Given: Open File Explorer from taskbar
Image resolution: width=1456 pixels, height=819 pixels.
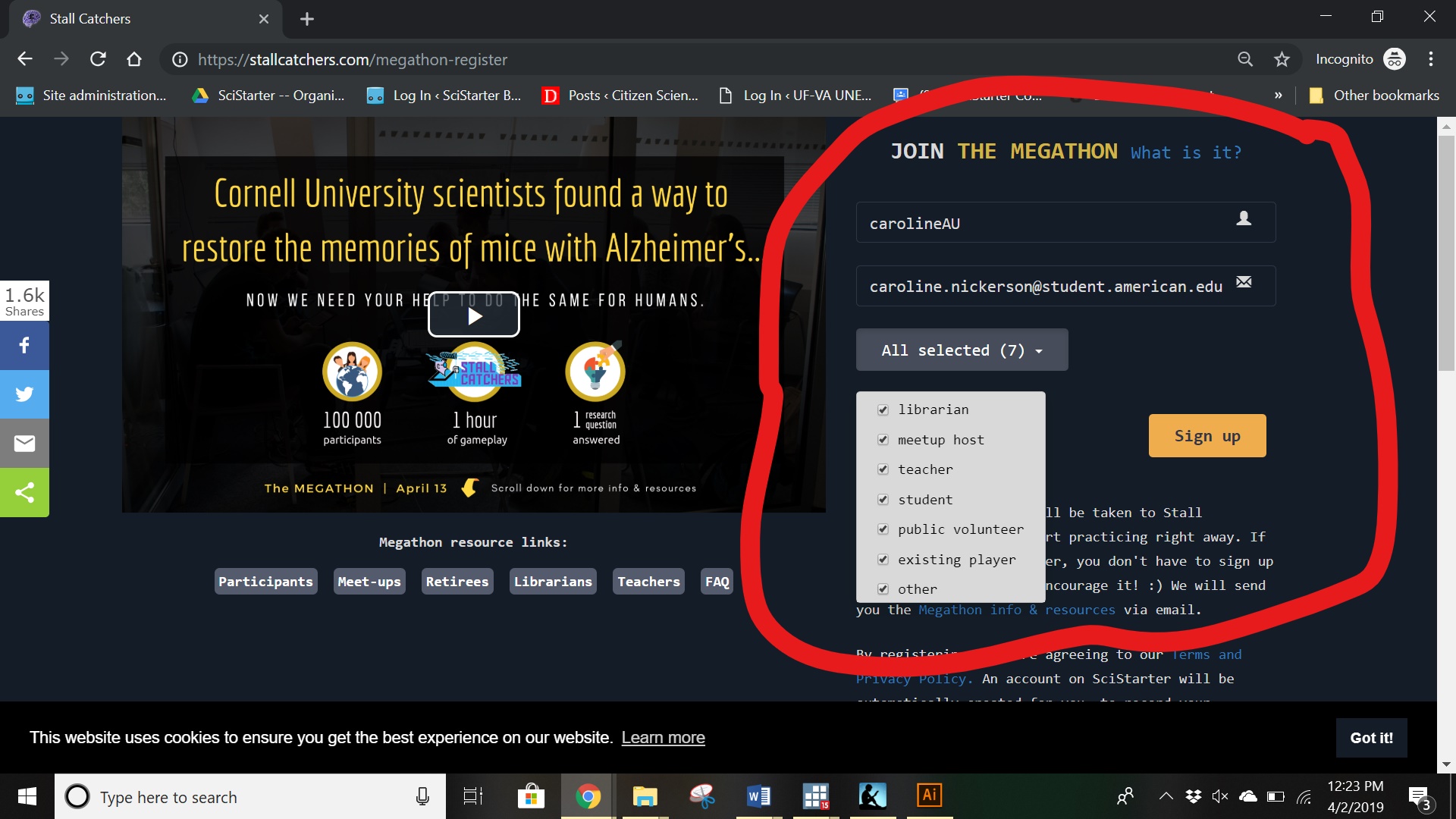Looking at the screenshot, I should pos(645,796).
